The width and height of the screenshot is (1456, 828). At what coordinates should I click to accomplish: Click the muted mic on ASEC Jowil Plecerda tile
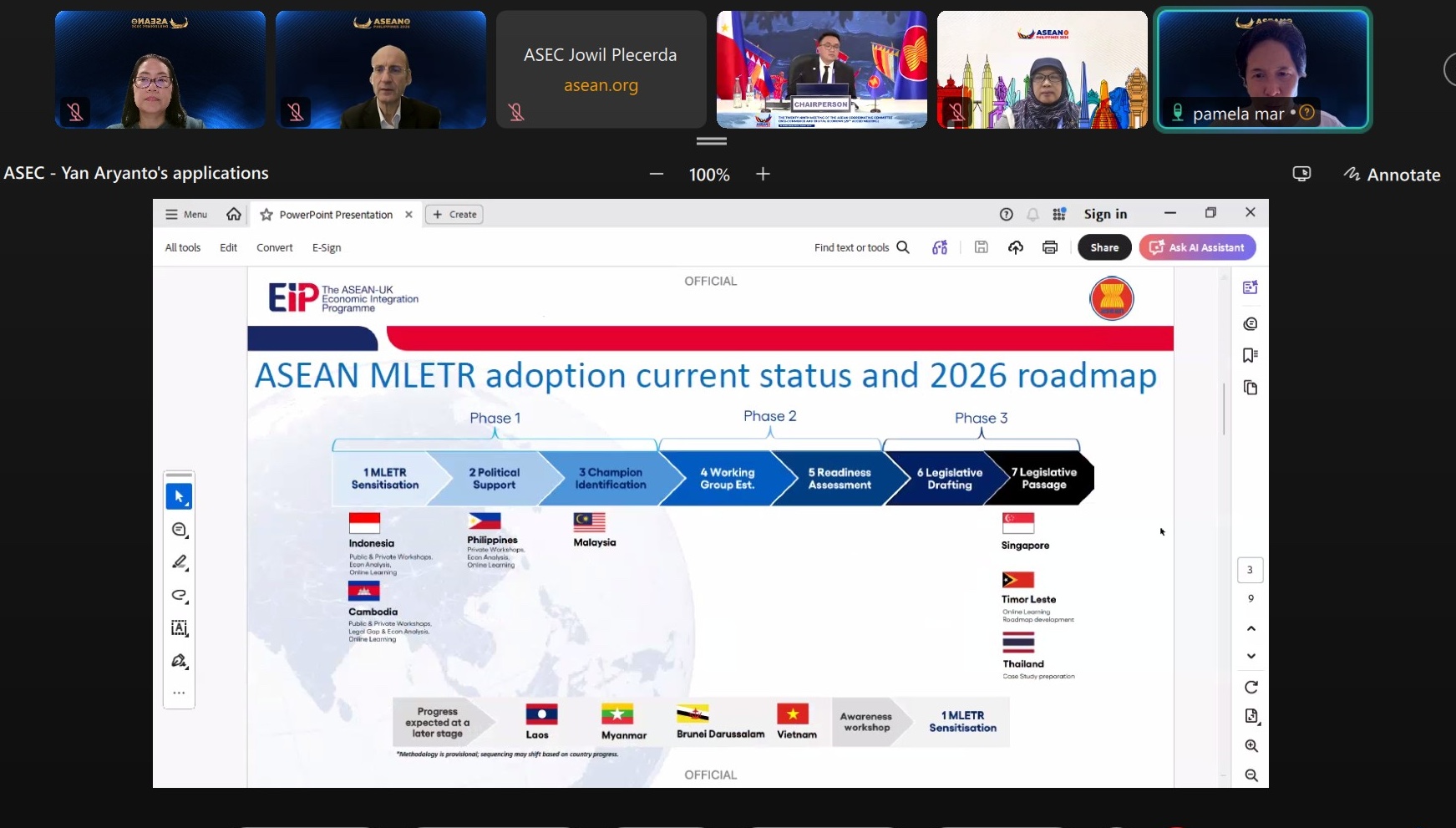coord(516,112)
